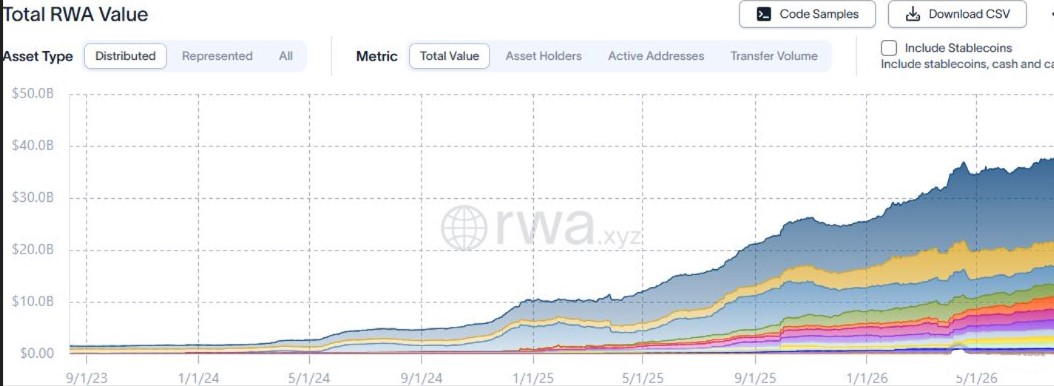This screenshot has height=386, width=1054.
Task: Select the All asset type option
Action: tap(286, 56)
